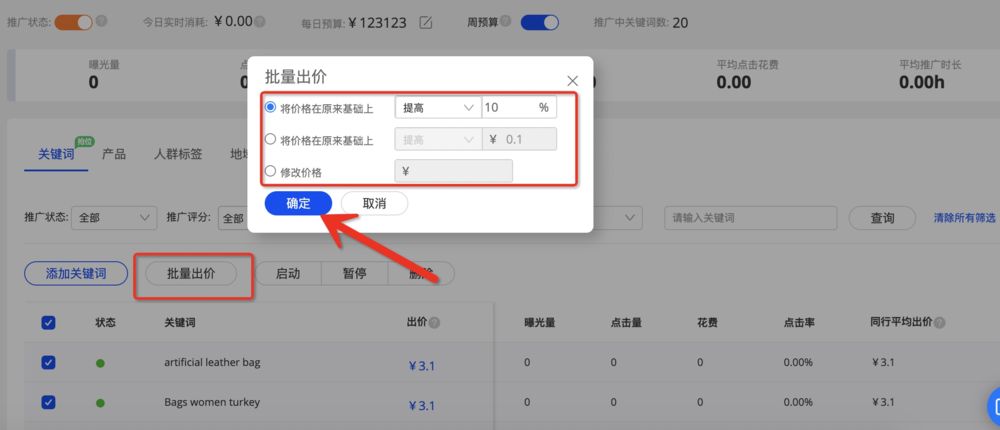Click 每日预算 value ¥123123
Viewport: 1000px width, 430px height.
[x=378, y=23]
